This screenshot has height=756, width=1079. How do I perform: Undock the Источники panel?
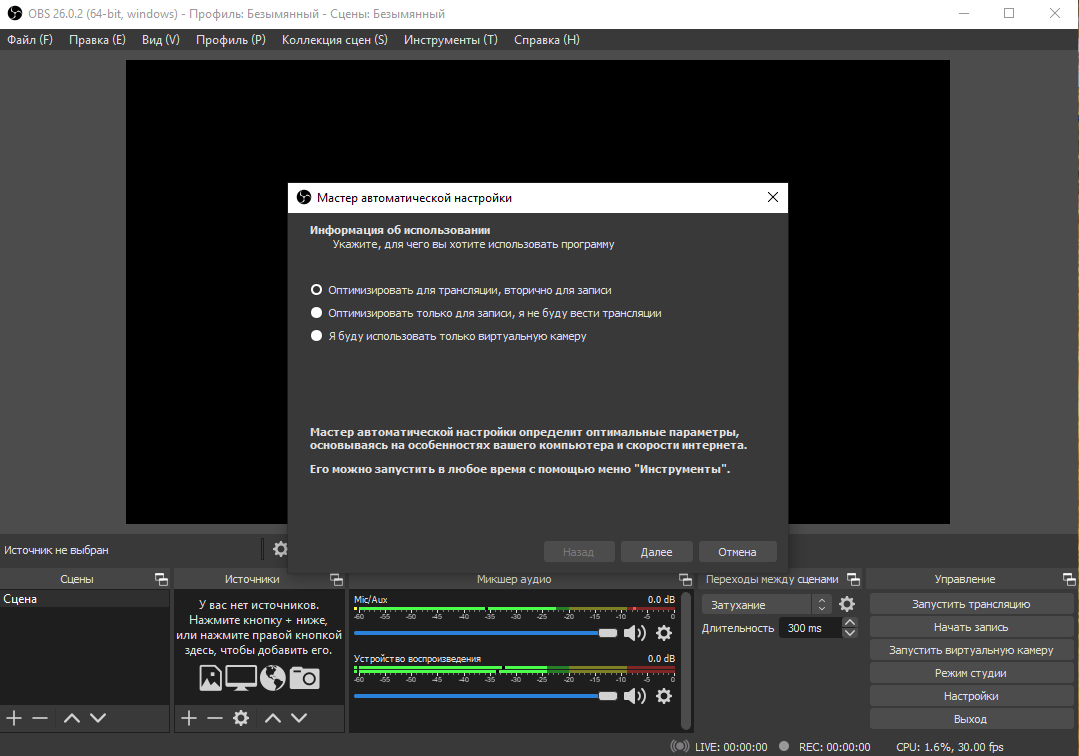pos(336,579)
